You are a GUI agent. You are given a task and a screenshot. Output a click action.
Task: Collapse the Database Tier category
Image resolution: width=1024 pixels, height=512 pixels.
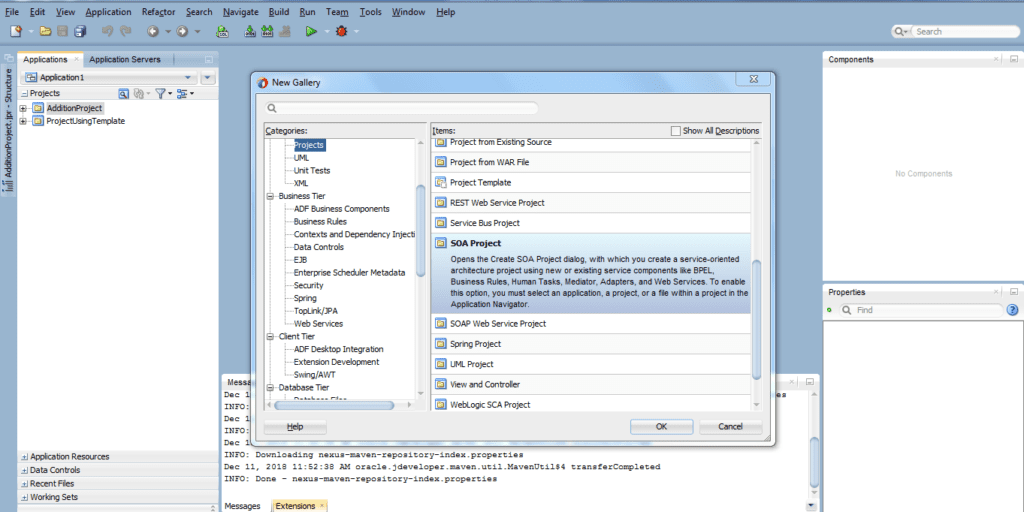(x=270, y=387)
